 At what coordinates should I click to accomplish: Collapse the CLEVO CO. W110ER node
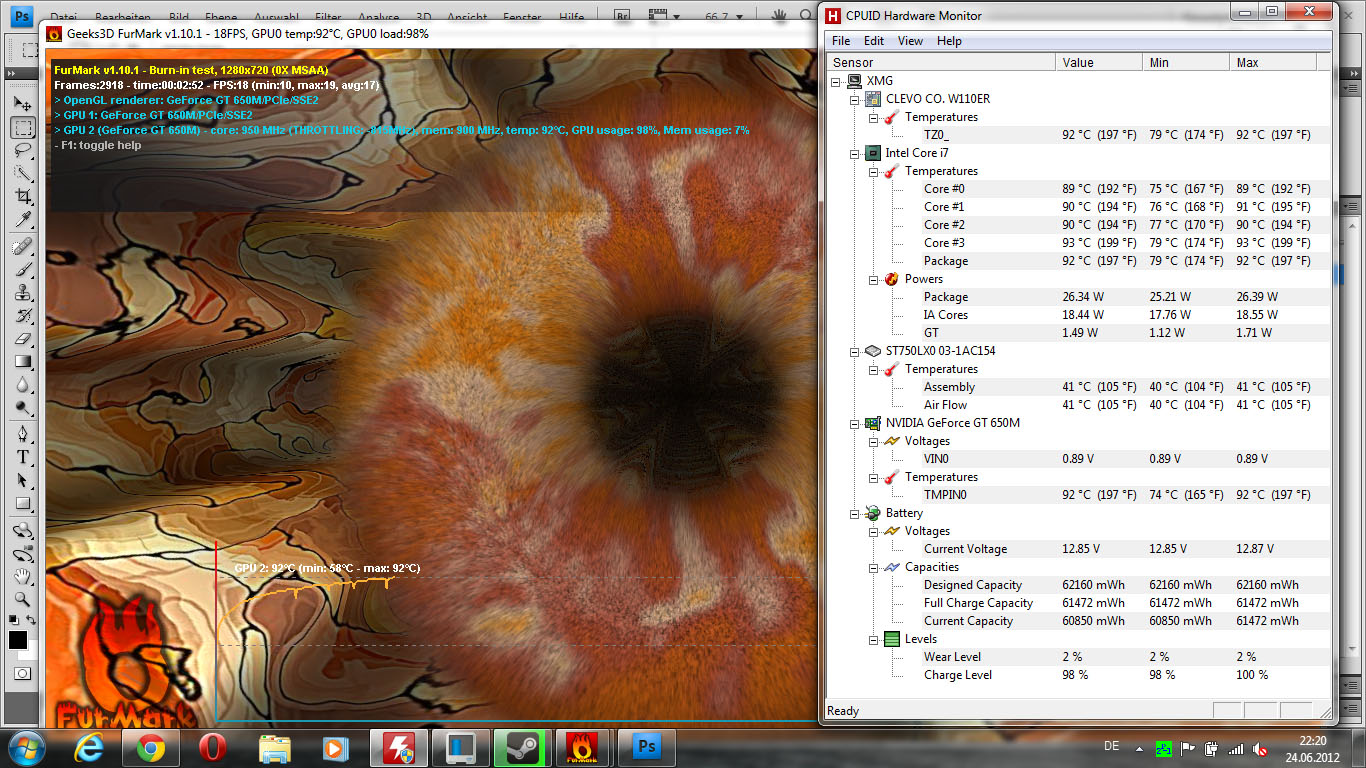[x=855, y=99]
